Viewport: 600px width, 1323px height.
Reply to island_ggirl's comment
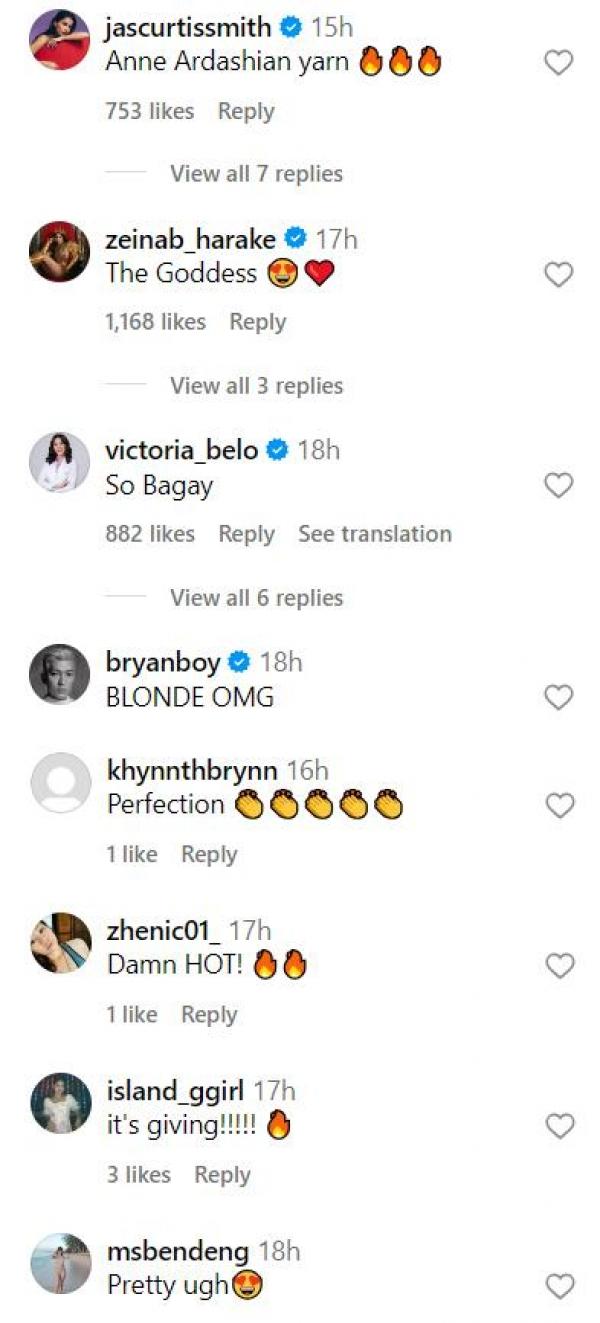click(222, 1175)
